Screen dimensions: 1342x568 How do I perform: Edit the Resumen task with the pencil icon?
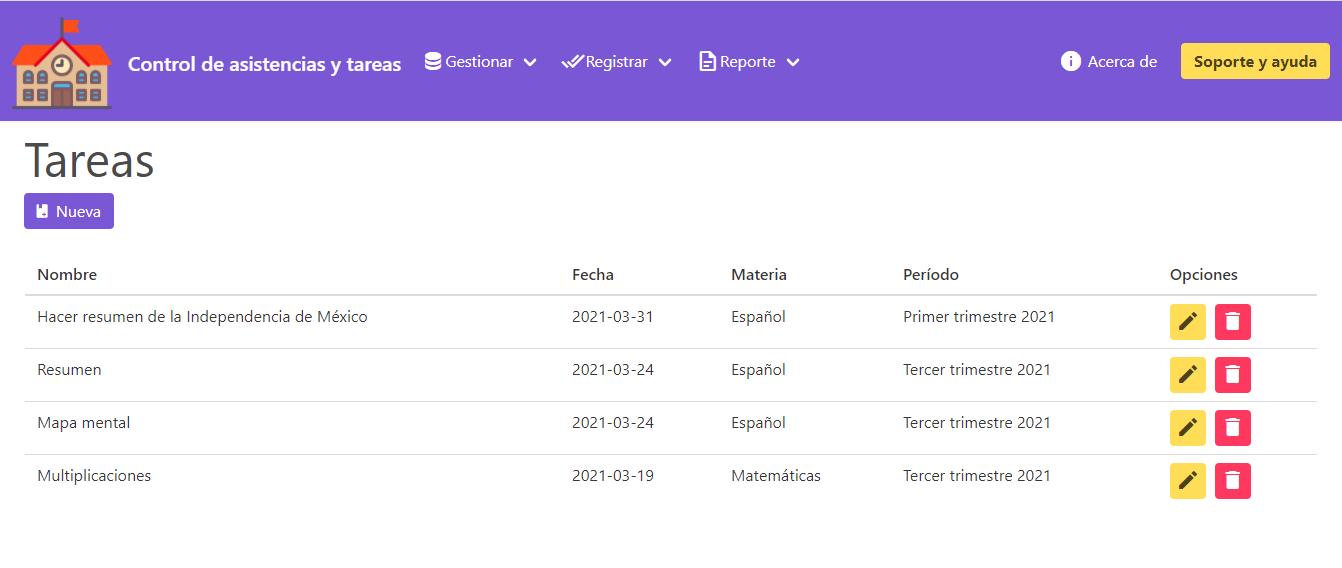[x=1188, y=374]
